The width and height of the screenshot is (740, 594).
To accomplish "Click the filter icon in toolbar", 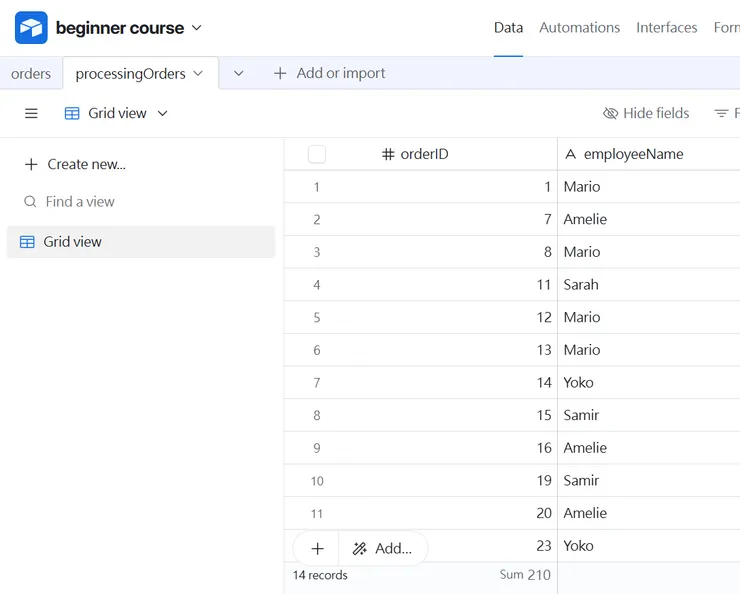I will pyautogui.click(x=720, y=114).
